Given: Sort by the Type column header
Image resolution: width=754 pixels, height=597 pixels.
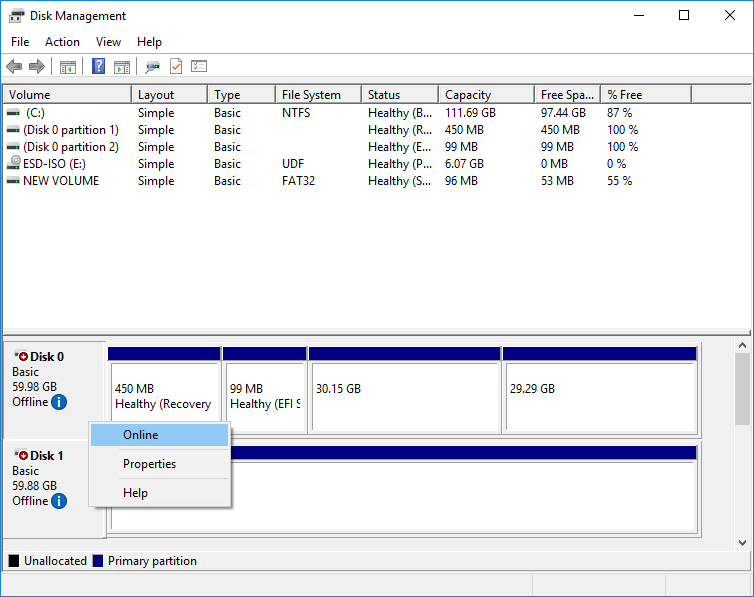Looking at the screenshot, I should 242,95.
